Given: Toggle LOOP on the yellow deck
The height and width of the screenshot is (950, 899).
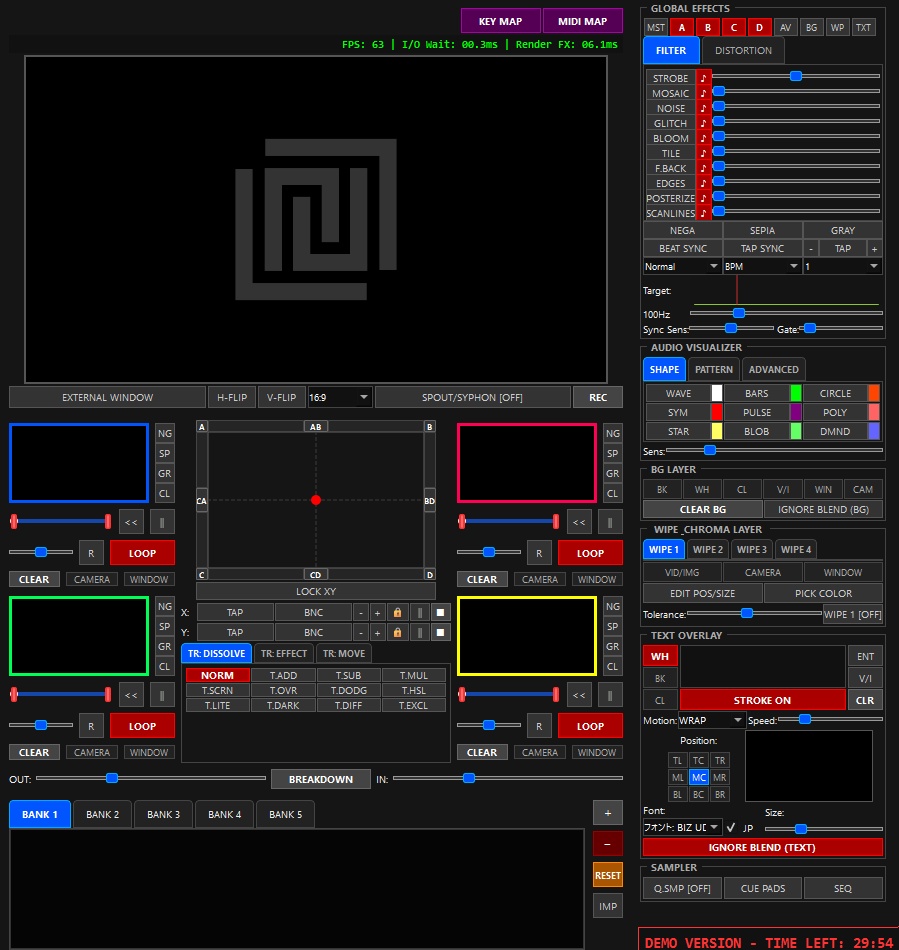Looking at the screenshot, I should pos(590,726).
